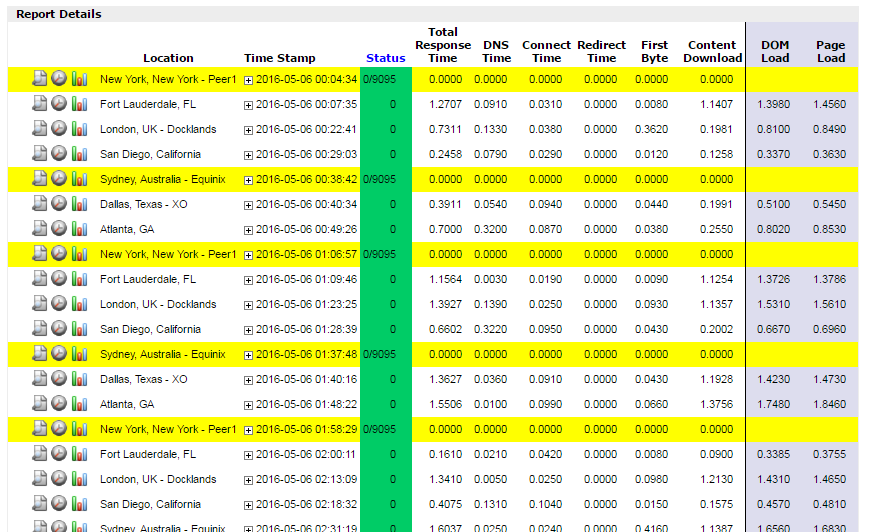Click clock icon for Fort Lauderdale 01:09:46 row
This screenshot has width=869, height=532.
[59, 278]
